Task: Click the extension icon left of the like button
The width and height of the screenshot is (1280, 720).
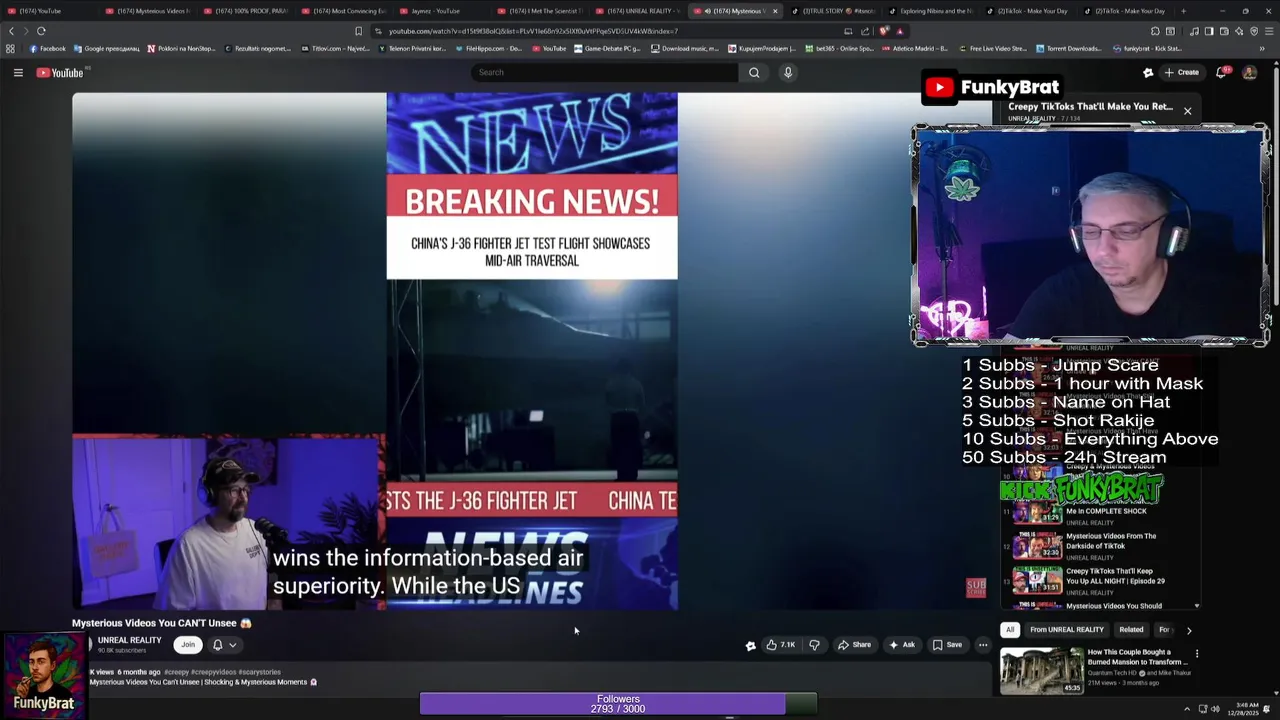Action: (x=750, y=645)
